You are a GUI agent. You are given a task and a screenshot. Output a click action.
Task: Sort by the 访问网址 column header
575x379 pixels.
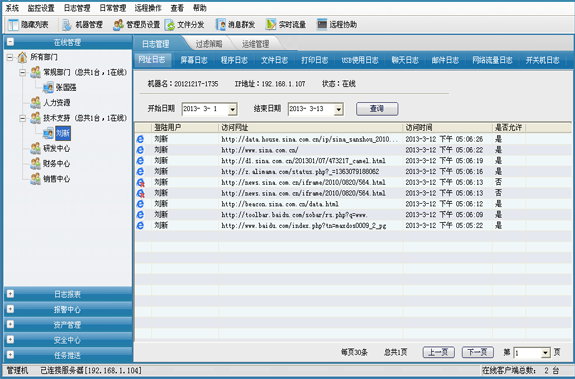(311, 128)
